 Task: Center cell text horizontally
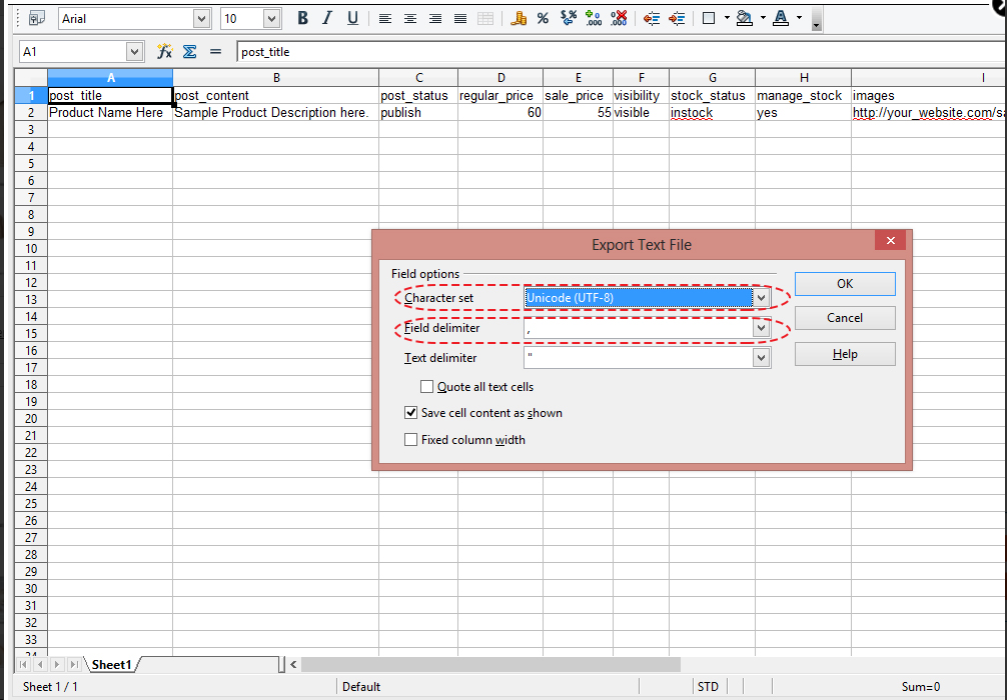(410, 19)
